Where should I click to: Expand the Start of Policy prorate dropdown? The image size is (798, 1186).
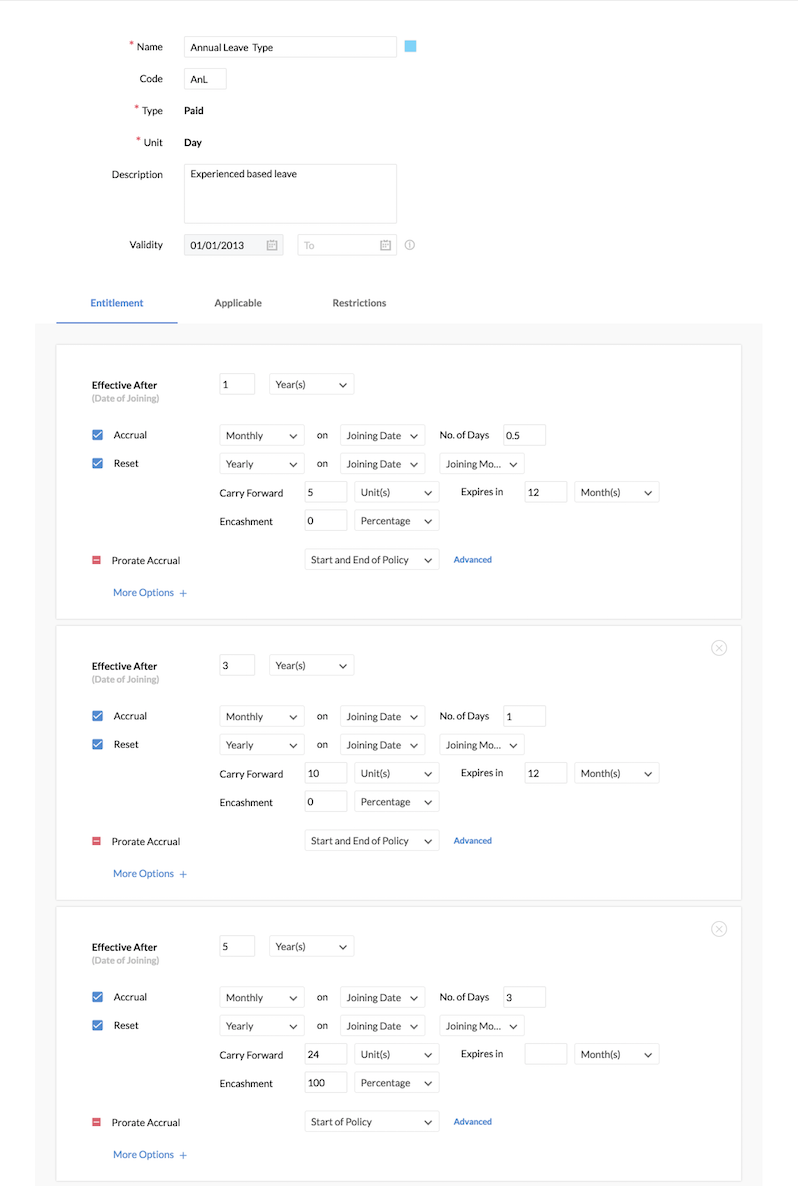371,1122
